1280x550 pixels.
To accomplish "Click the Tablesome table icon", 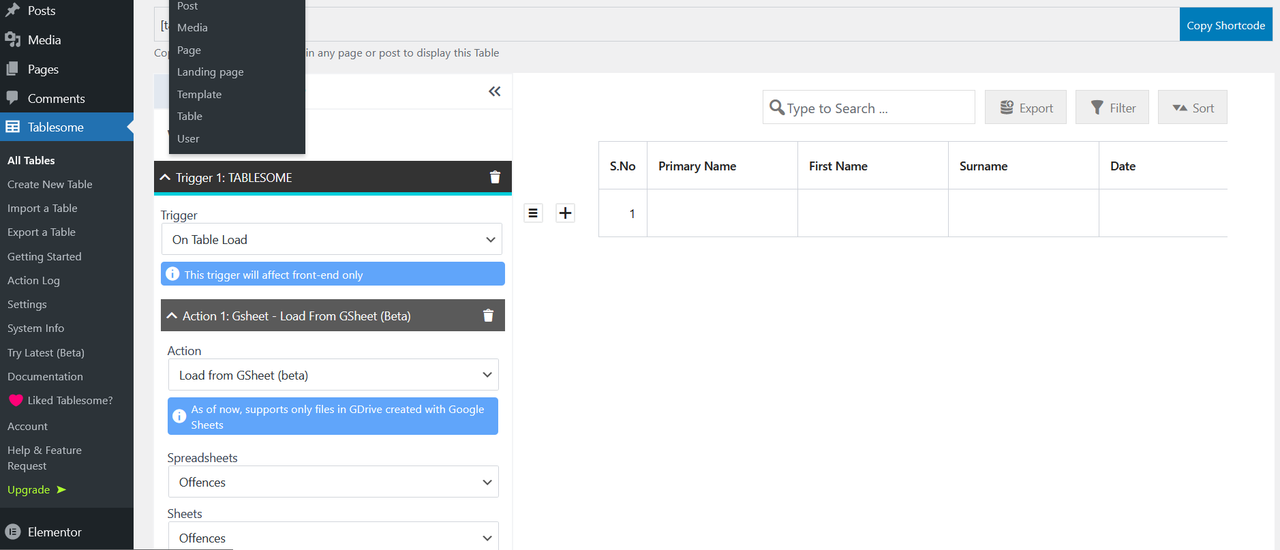I will pyautogui.click(x=13, y=127).
